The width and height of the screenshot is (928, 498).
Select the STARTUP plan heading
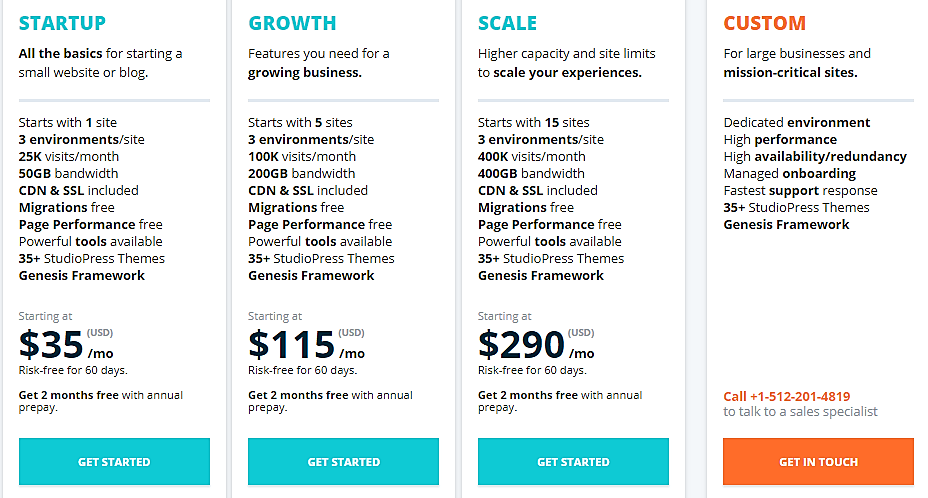[x=62, y=23]
